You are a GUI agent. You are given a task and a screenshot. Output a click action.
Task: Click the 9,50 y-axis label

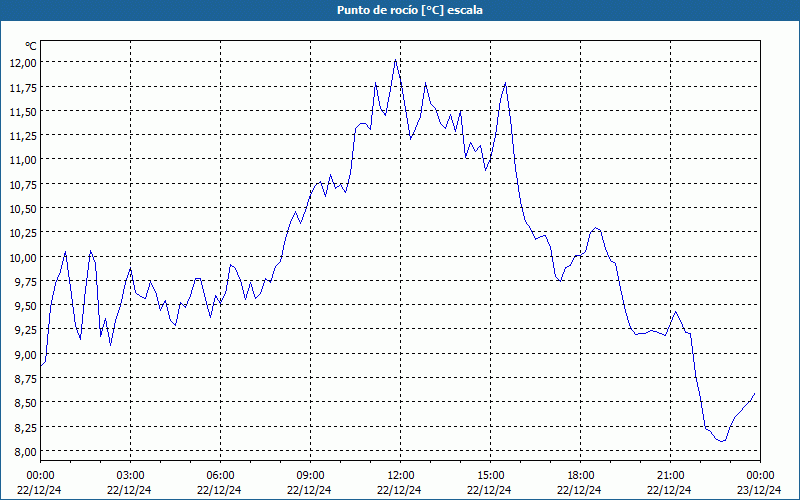pyautogui.click(x=26, y=306)
